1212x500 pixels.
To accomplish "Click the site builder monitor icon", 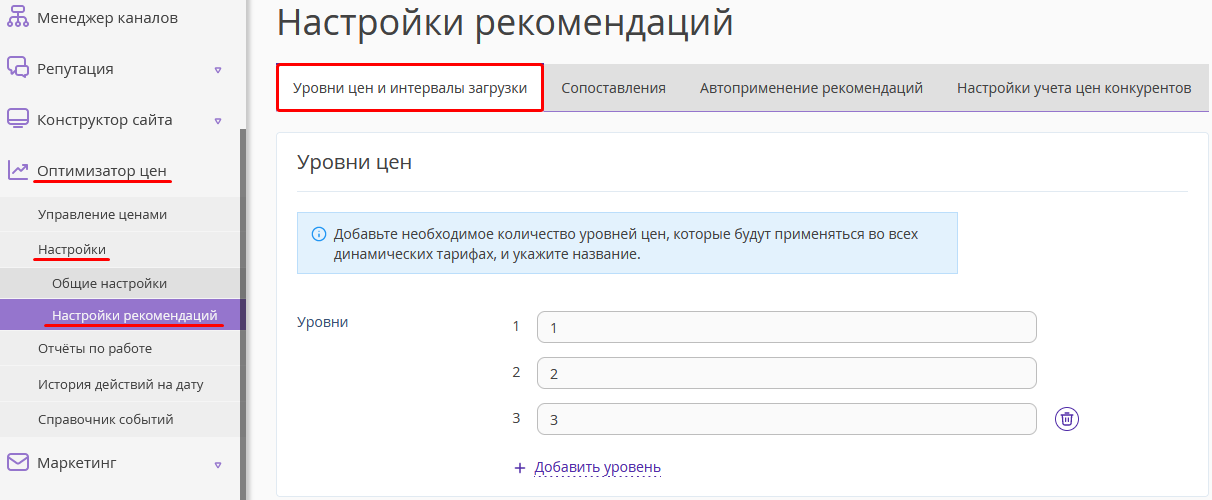I will pyautogui.click(x=17, y=119).
